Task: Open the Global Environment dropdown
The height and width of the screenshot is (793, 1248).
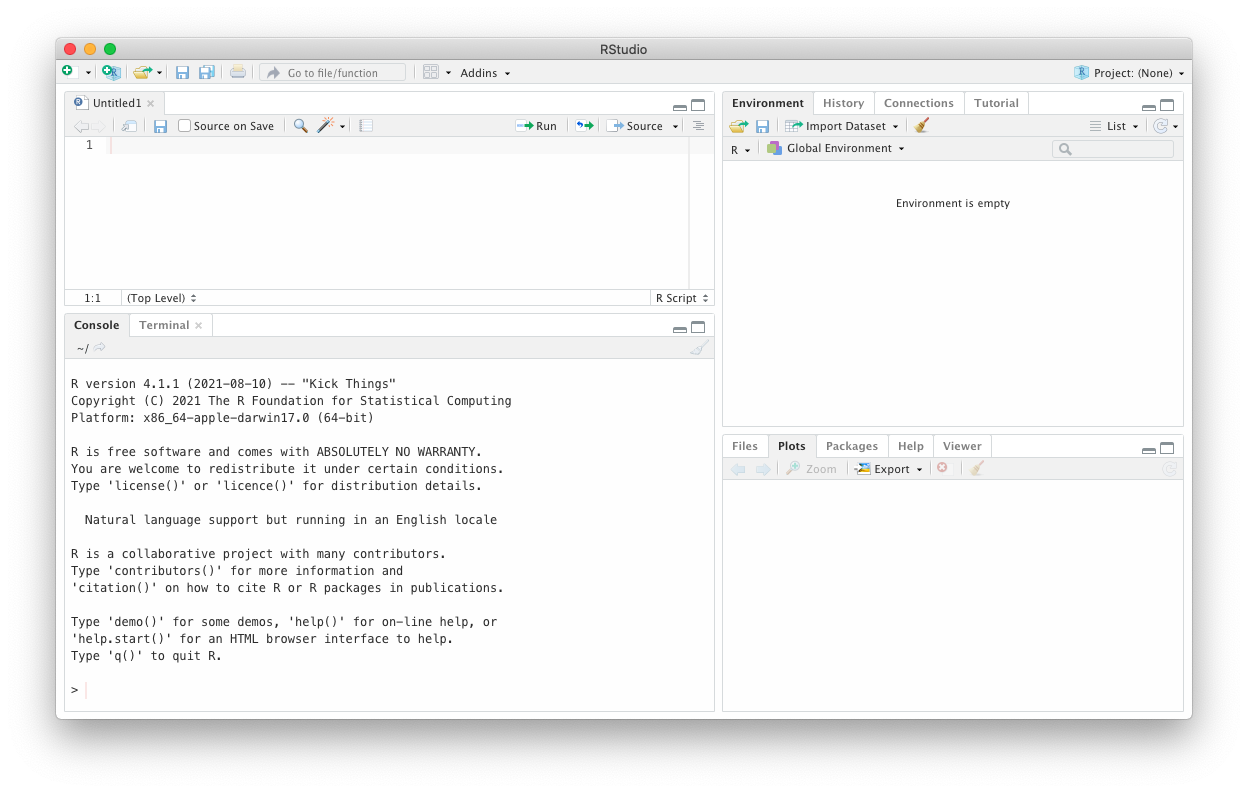Action: (836, 148)
